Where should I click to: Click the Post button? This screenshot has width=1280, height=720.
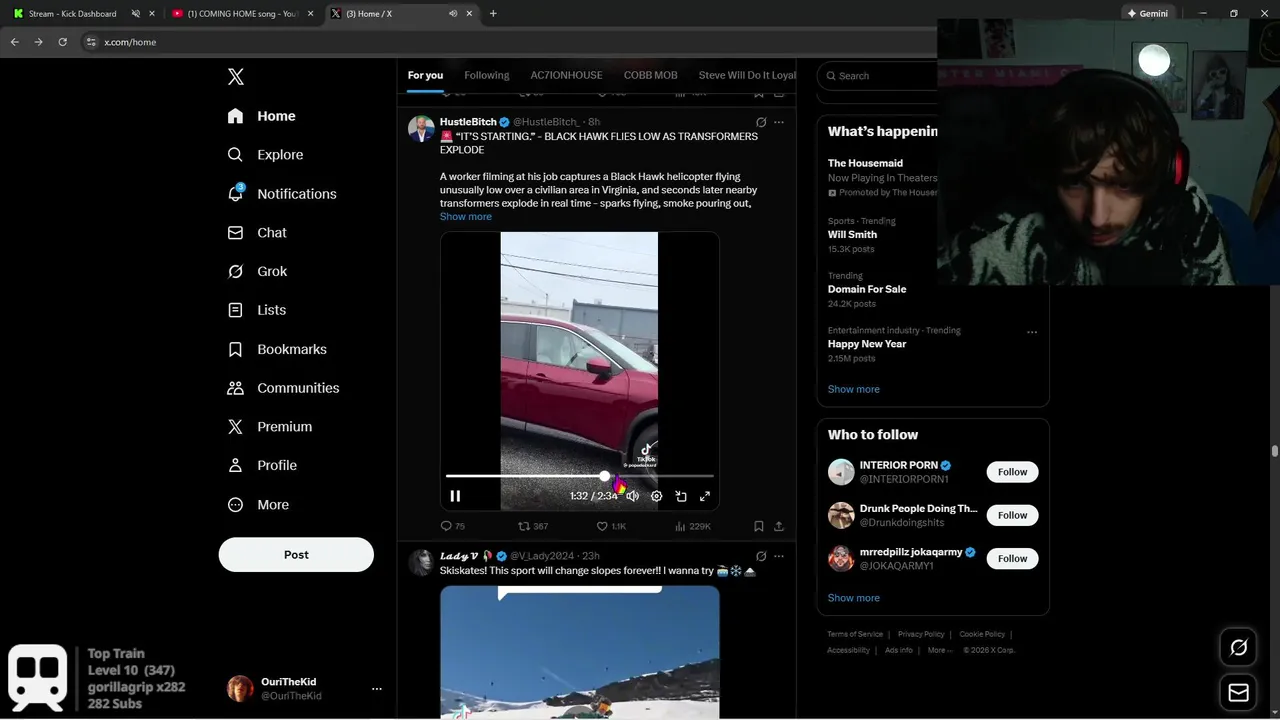pos(296,555)
